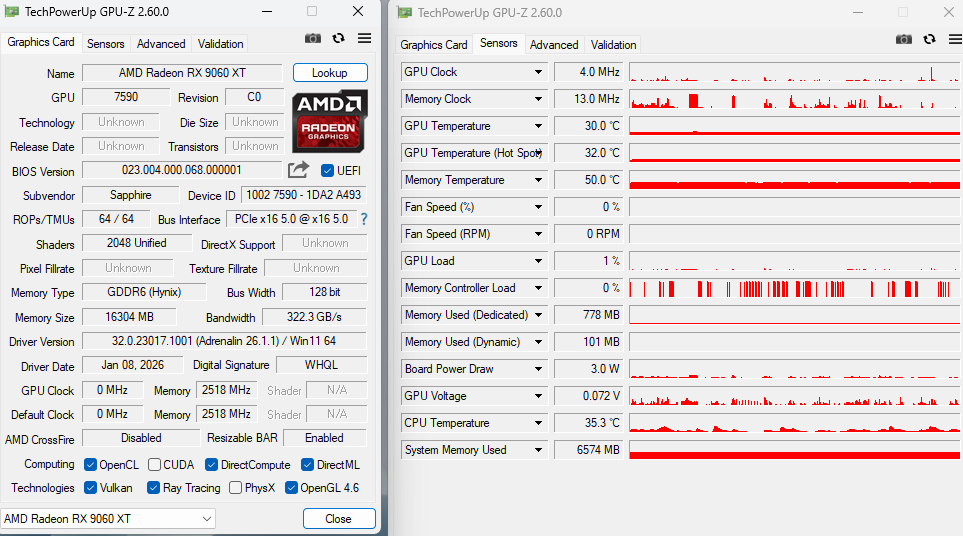Click the BIOS Version field value
The width and height of the screenshot is (963, 536).
[x=182, y=170]
